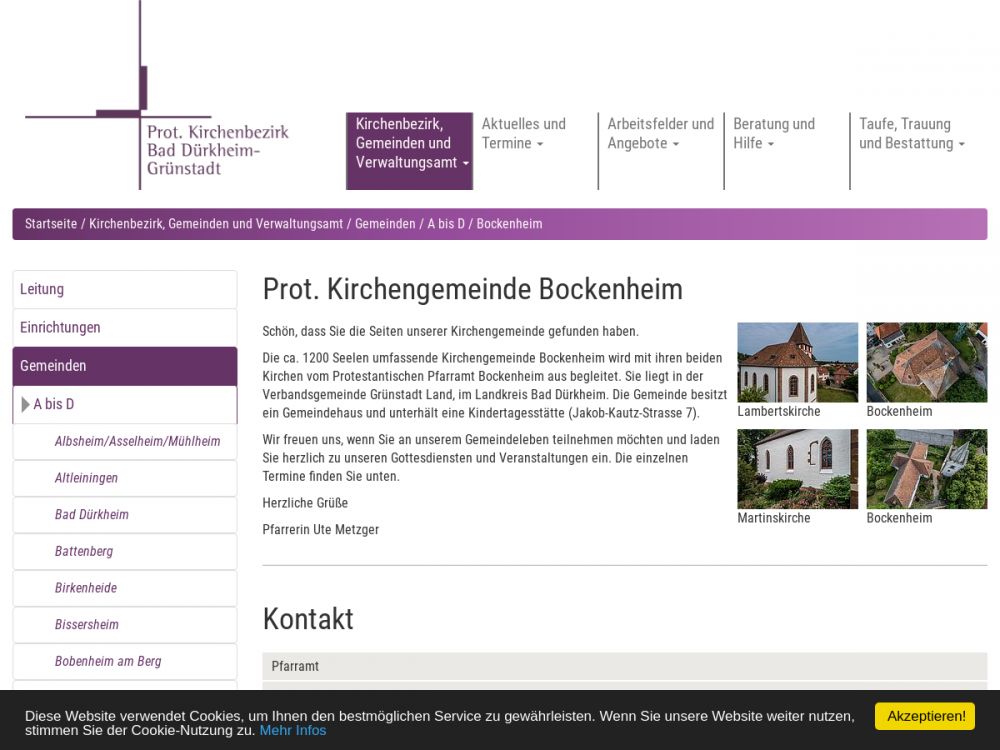The image size is (1000, 750).
Task: Click the Gemeinden breadcrumb link
Action: click(385, 224)
